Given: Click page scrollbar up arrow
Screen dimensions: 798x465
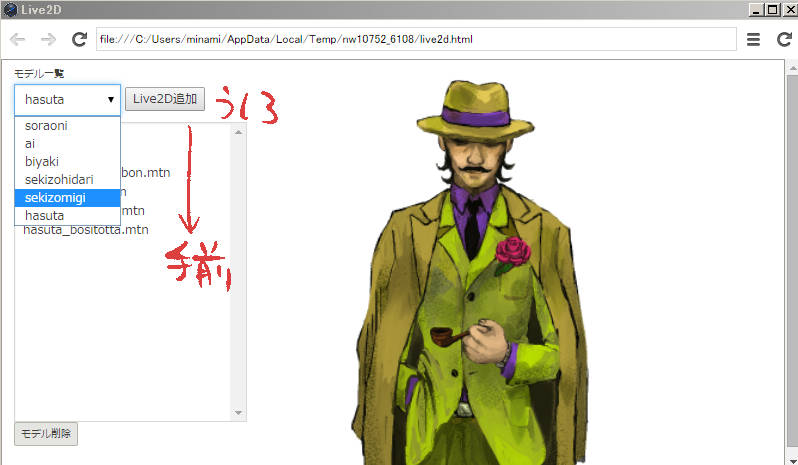Looking at the screenshot, I should point(792,67).
